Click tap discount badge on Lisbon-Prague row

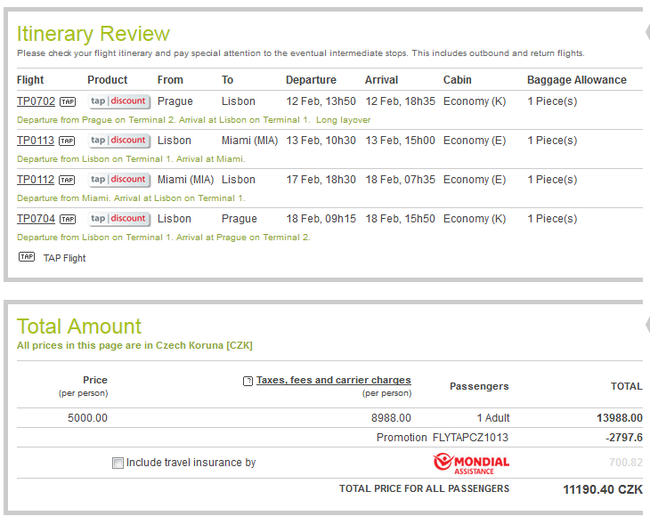point(119,218)
